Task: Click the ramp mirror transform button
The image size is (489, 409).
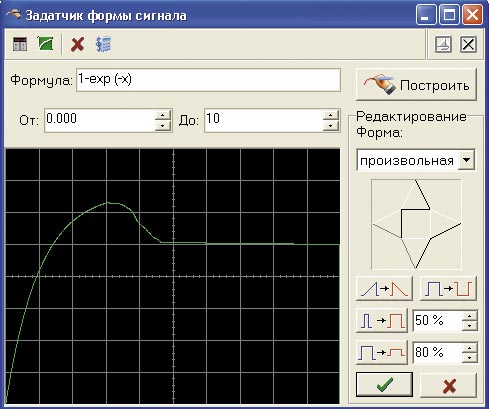Action: [384, 288]
